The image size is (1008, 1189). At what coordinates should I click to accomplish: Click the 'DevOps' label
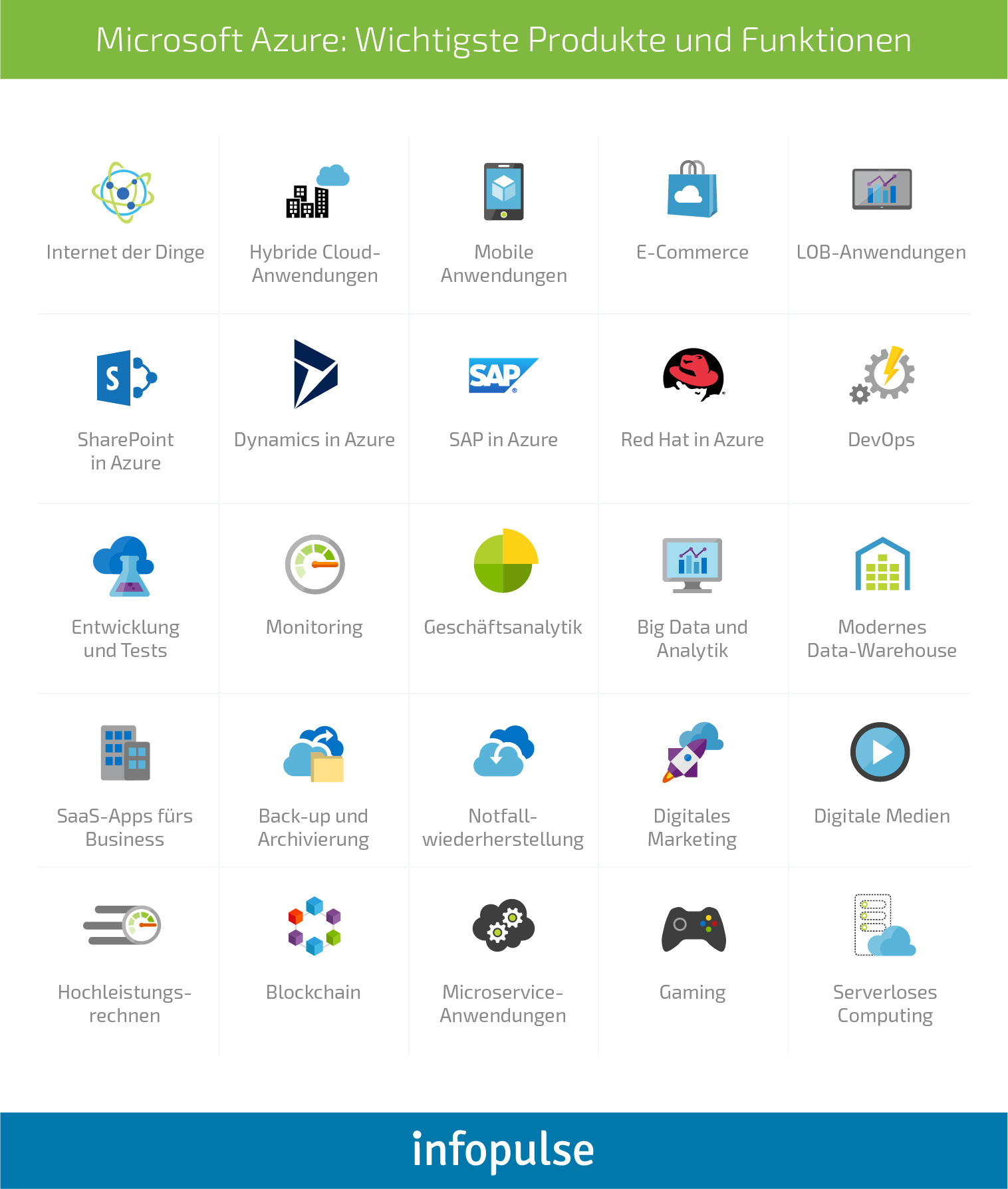881,440
